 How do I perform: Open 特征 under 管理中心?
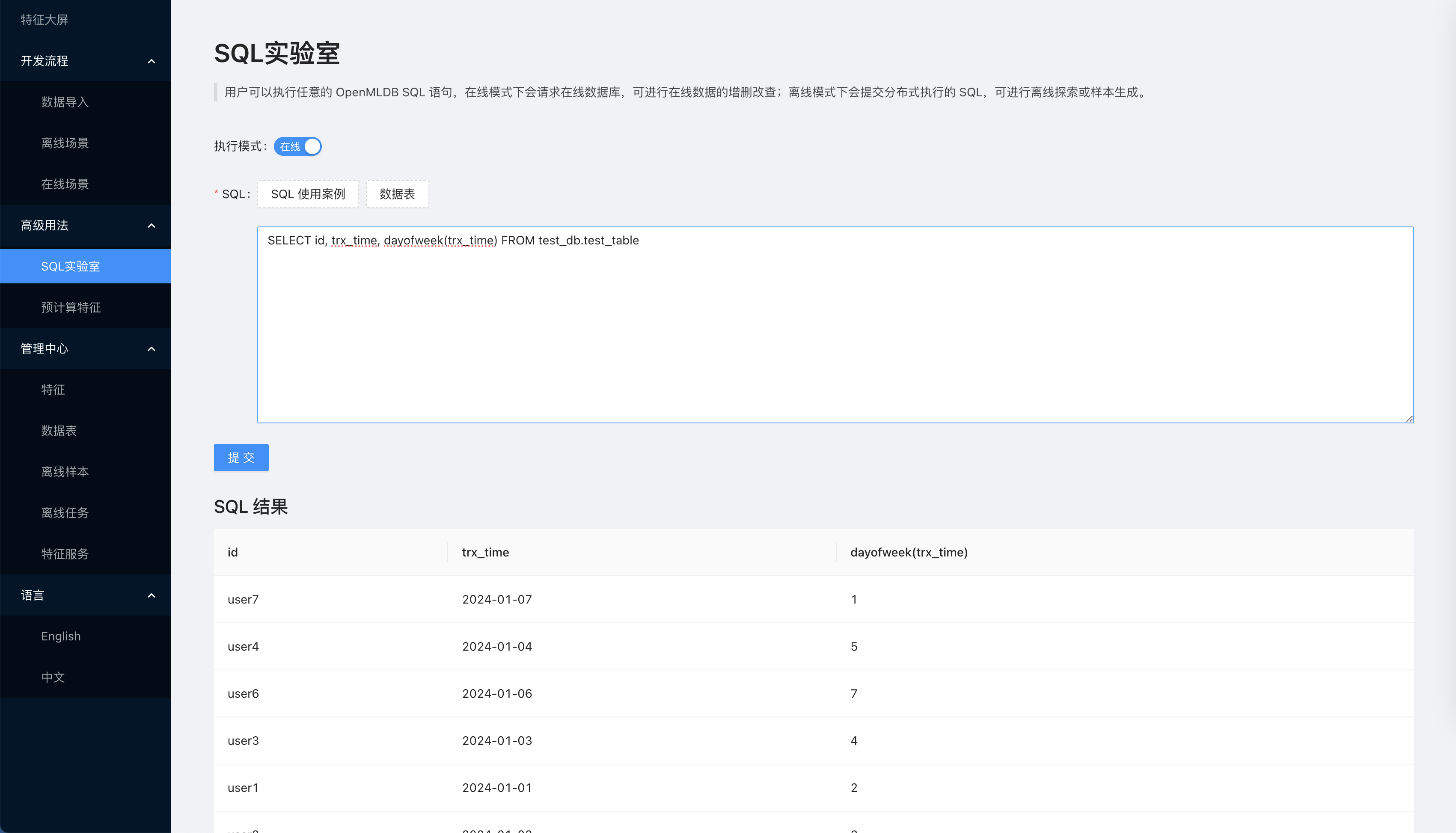pyautogui.click(x=86, y=390)
